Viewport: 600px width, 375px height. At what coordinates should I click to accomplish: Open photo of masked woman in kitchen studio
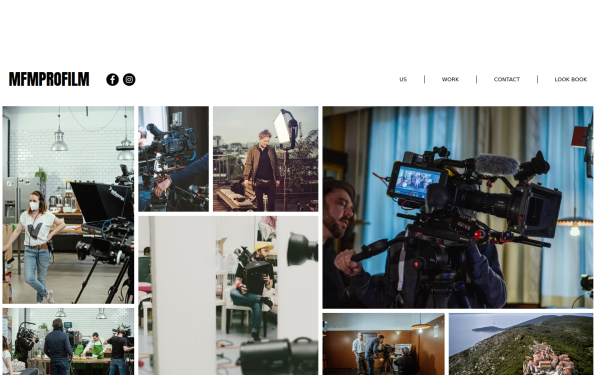pos(68,205)
